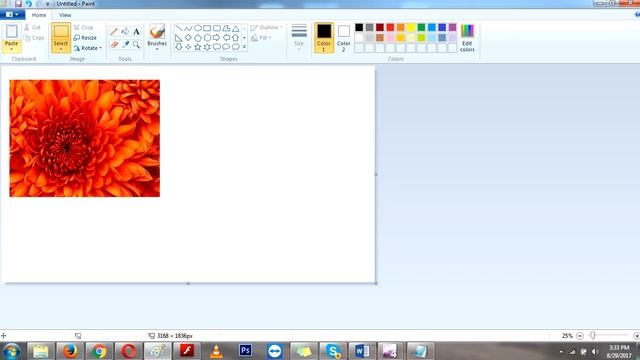Open the Paste dropdown arrow
Image resolution: width=640 pixels, height=360 pixels.
(11, 49)
